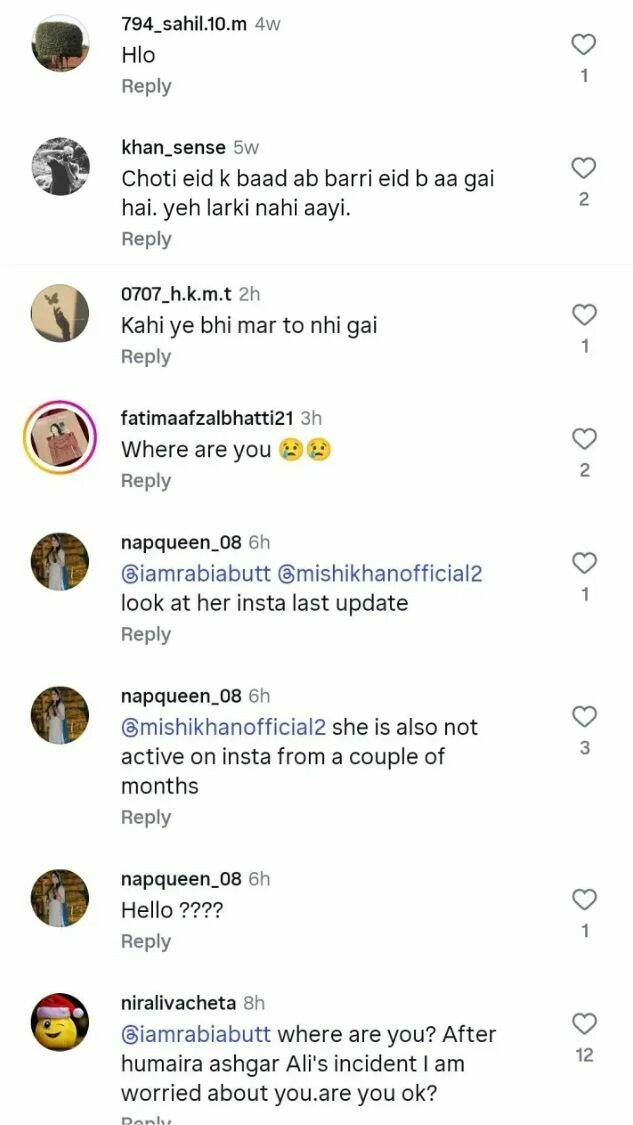The image size is (633, 1125).
Task: Reply to khan_sense's comment
Action: coord(146,239)
